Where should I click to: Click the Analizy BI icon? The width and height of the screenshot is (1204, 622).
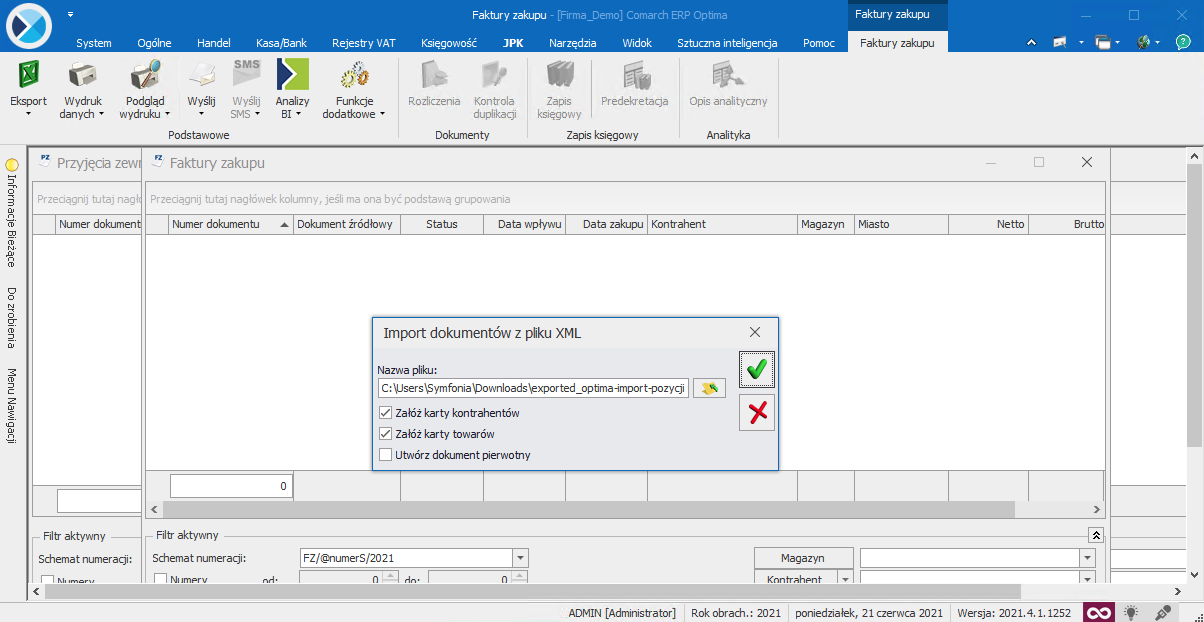292,76
